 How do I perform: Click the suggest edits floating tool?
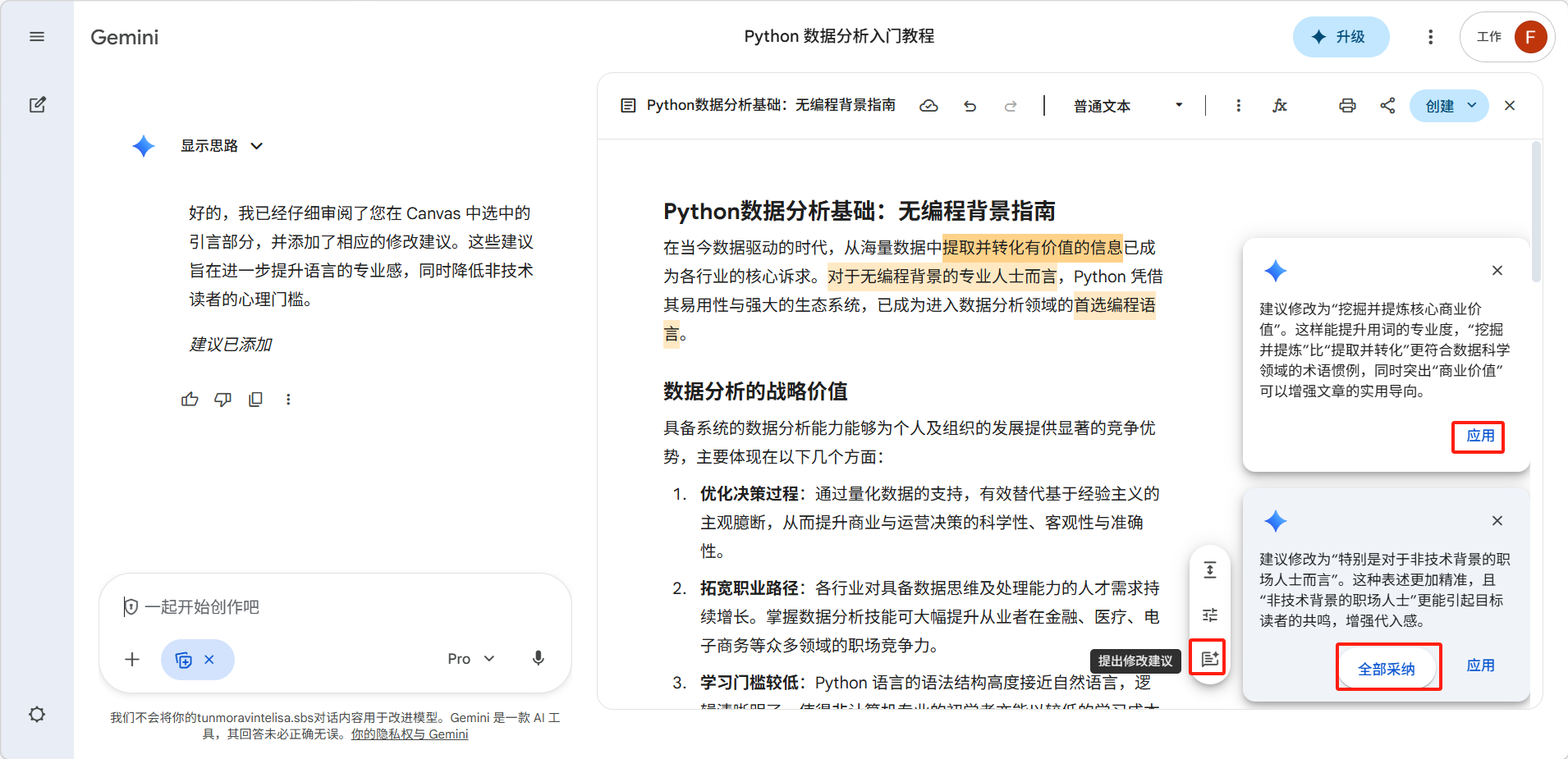click(1209, 659)
